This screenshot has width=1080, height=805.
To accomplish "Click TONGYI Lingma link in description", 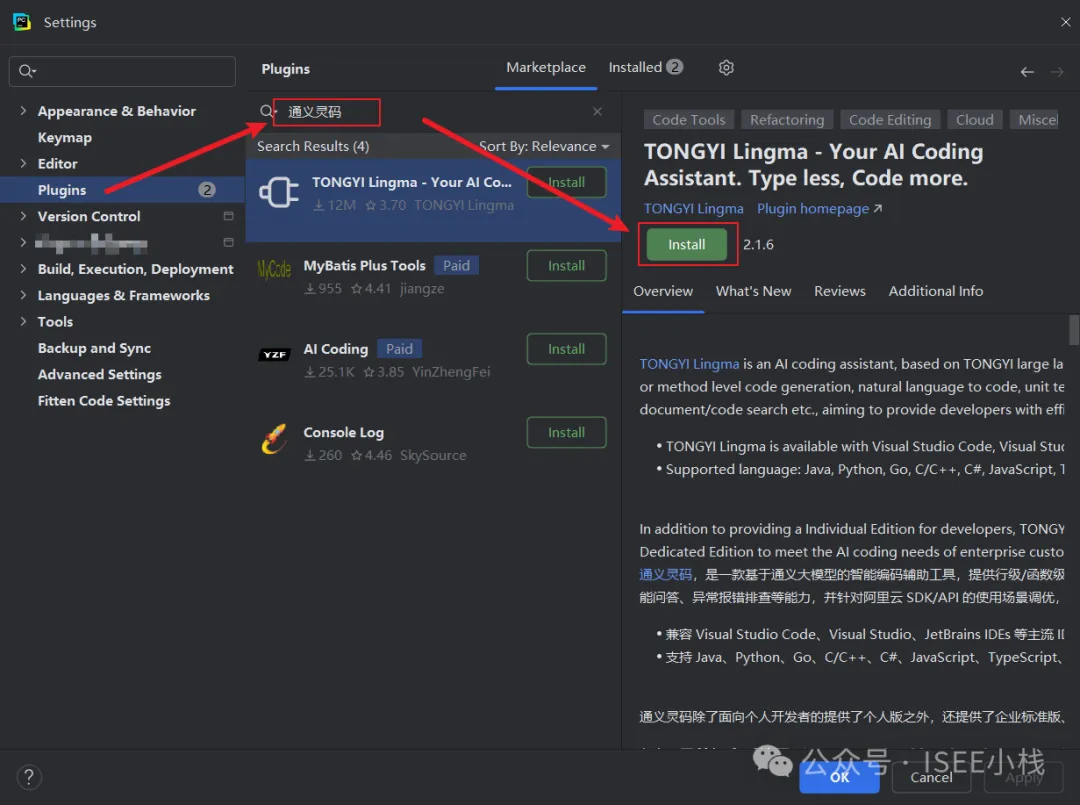I will (689, 364).
